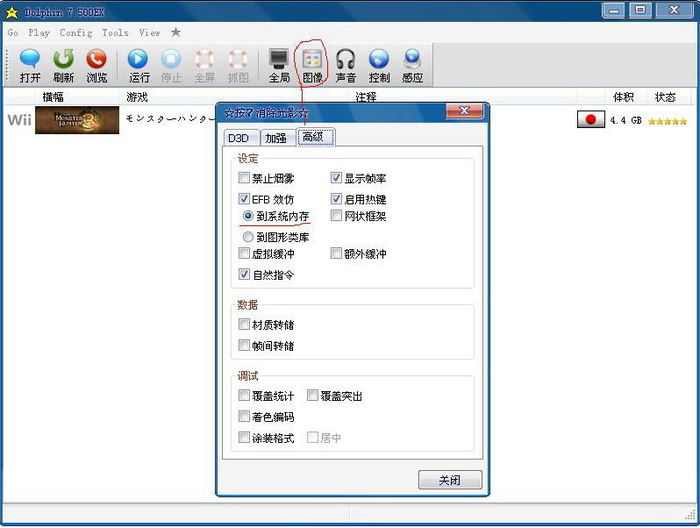The width and height of the screenshot is (700, 528).
Task: Toggle 自然指令 checkbox
Action: [x=244, y=274]
